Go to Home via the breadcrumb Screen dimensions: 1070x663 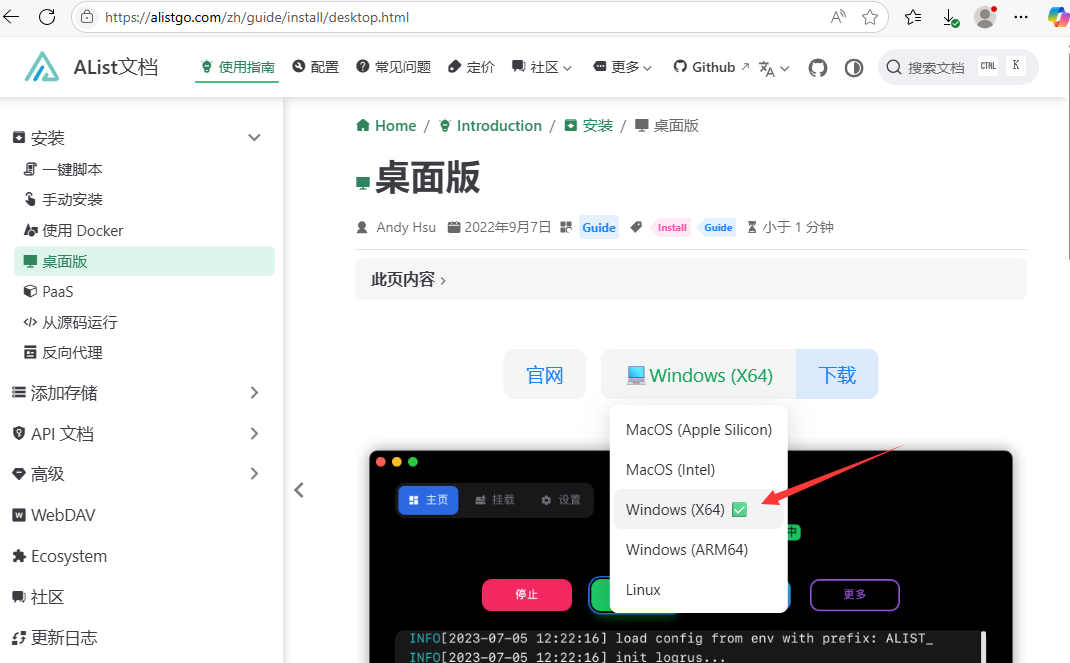tap(386, 126)
